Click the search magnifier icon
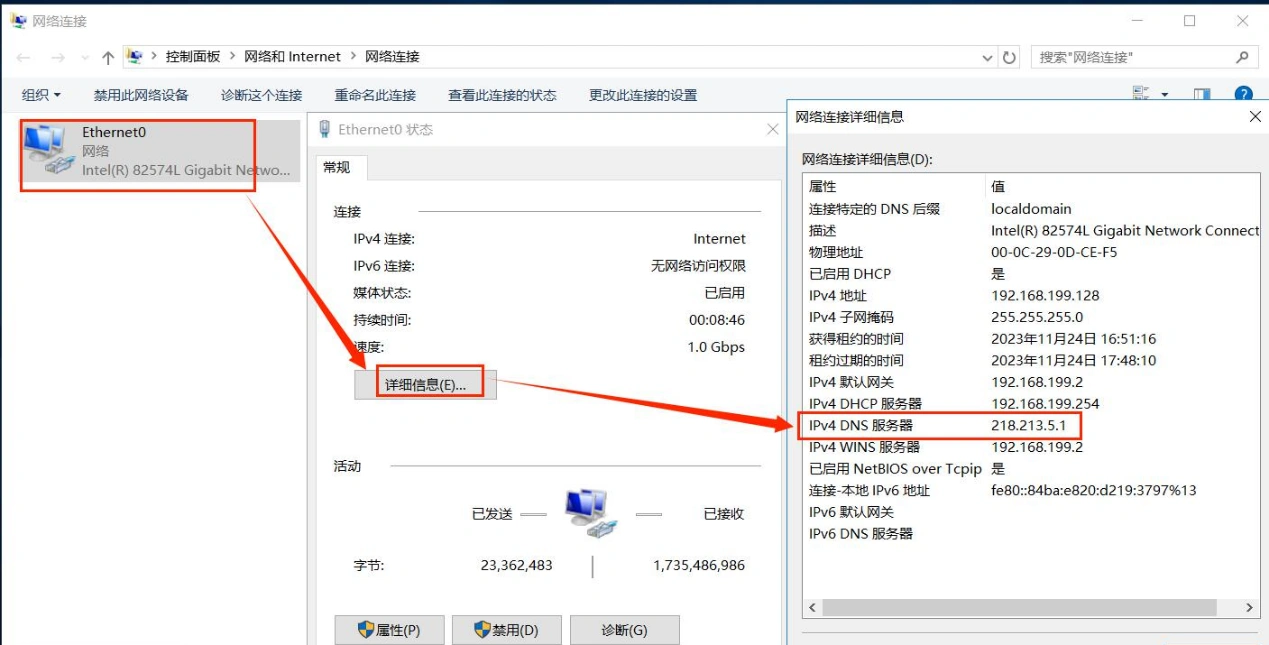The image size is (1269, 645). tap(1240, 57)
